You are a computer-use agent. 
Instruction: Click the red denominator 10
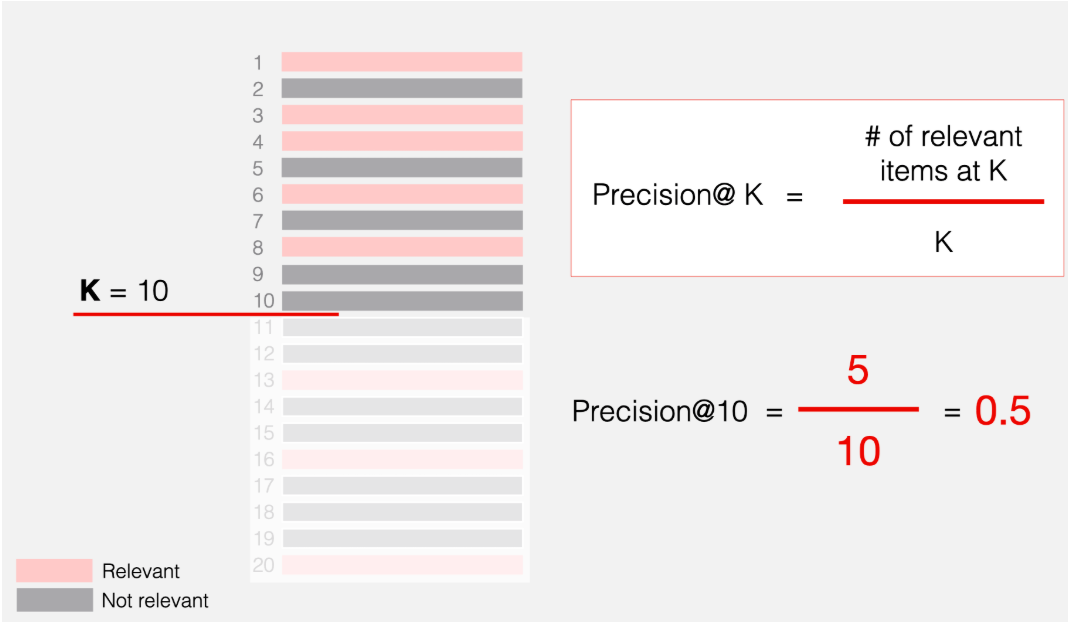(x=857, y=452)
